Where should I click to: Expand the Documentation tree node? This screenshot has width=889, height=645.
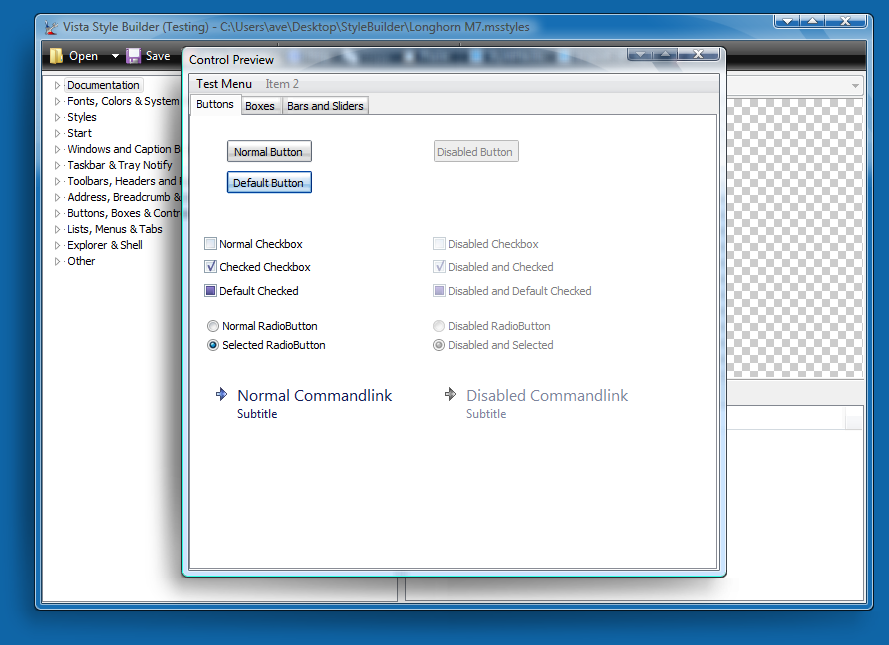57,86
